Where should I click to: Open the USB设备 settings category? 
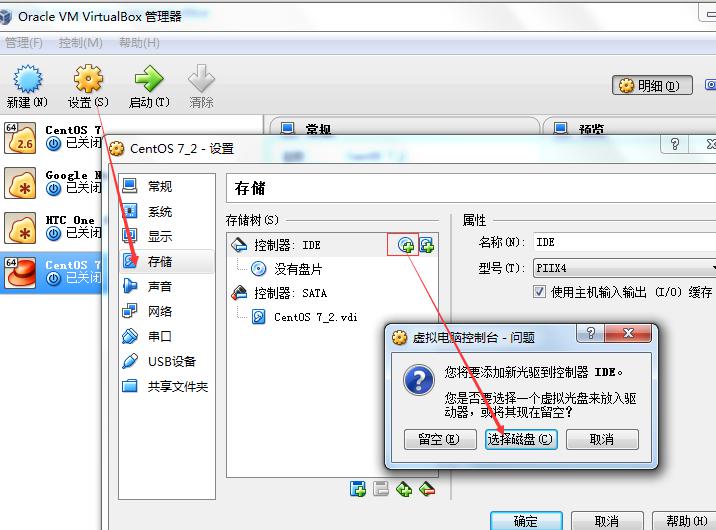167,362
